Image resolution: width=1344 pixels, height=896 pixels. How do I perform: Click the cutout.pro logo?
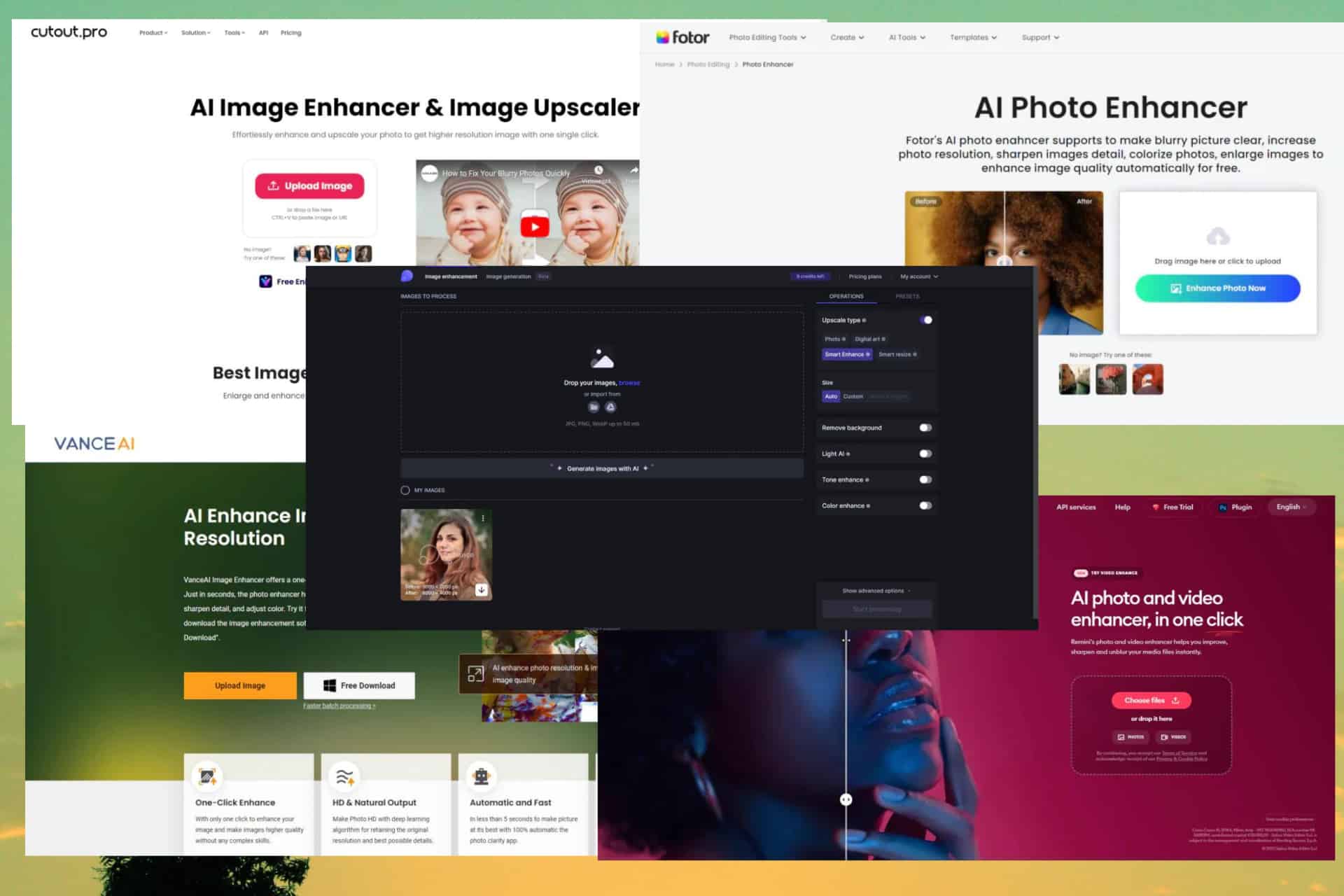click(x=69, y=32)
